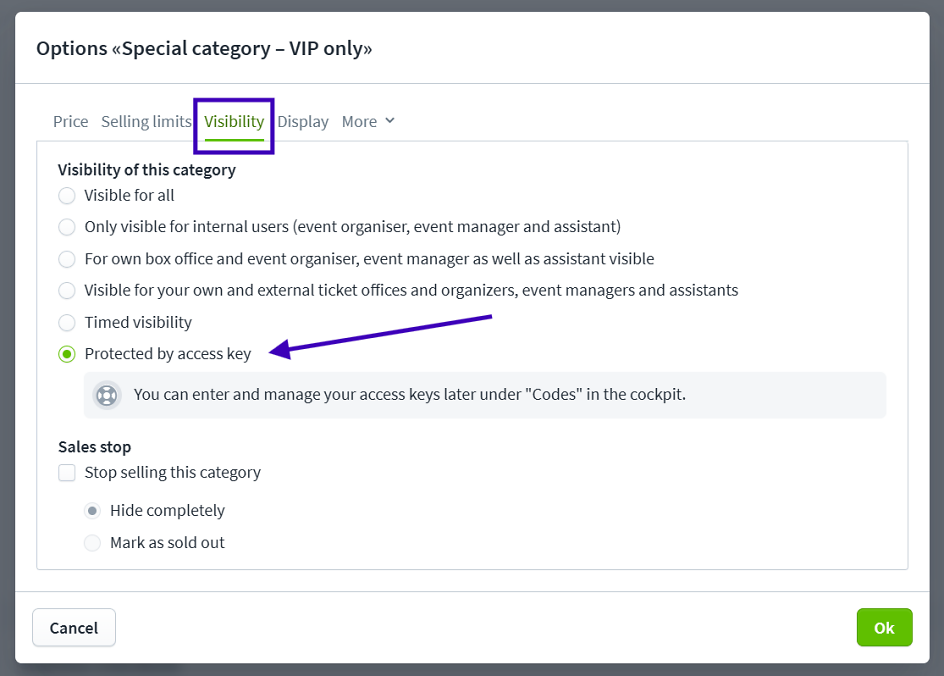Screen dimensions: 944x676
Task: Click the Cancel button
Action: (74, 628)
